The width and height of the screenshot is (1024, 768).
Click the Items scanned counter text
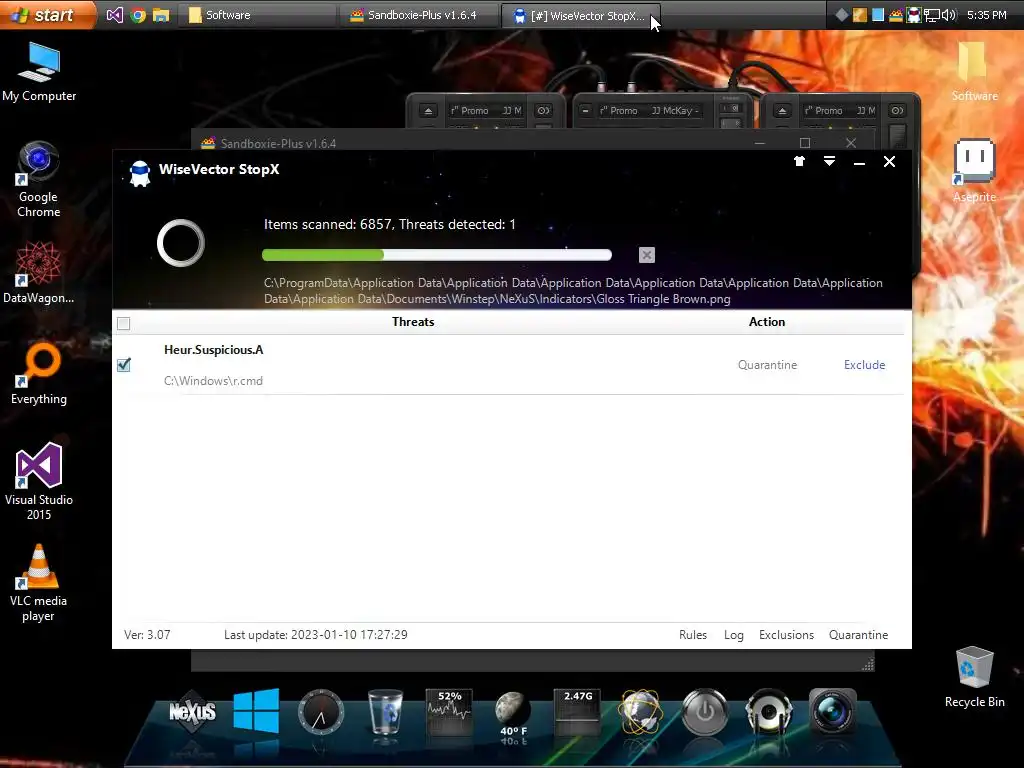pos(389,225)
